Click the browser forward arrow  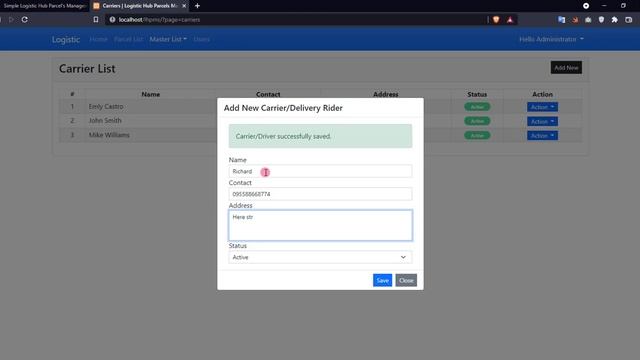click(11, 20)
